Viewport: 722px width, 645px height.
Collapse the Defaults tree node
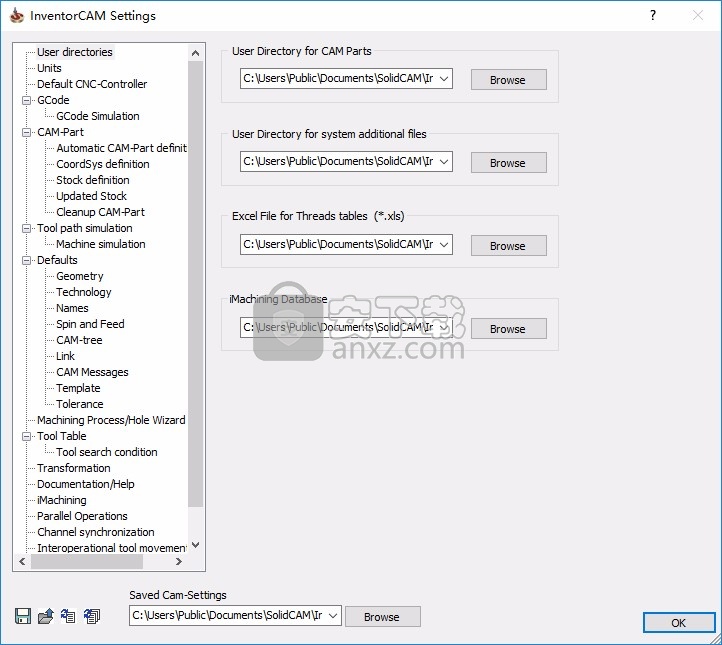pyautogui.click(x=26, y=260)
